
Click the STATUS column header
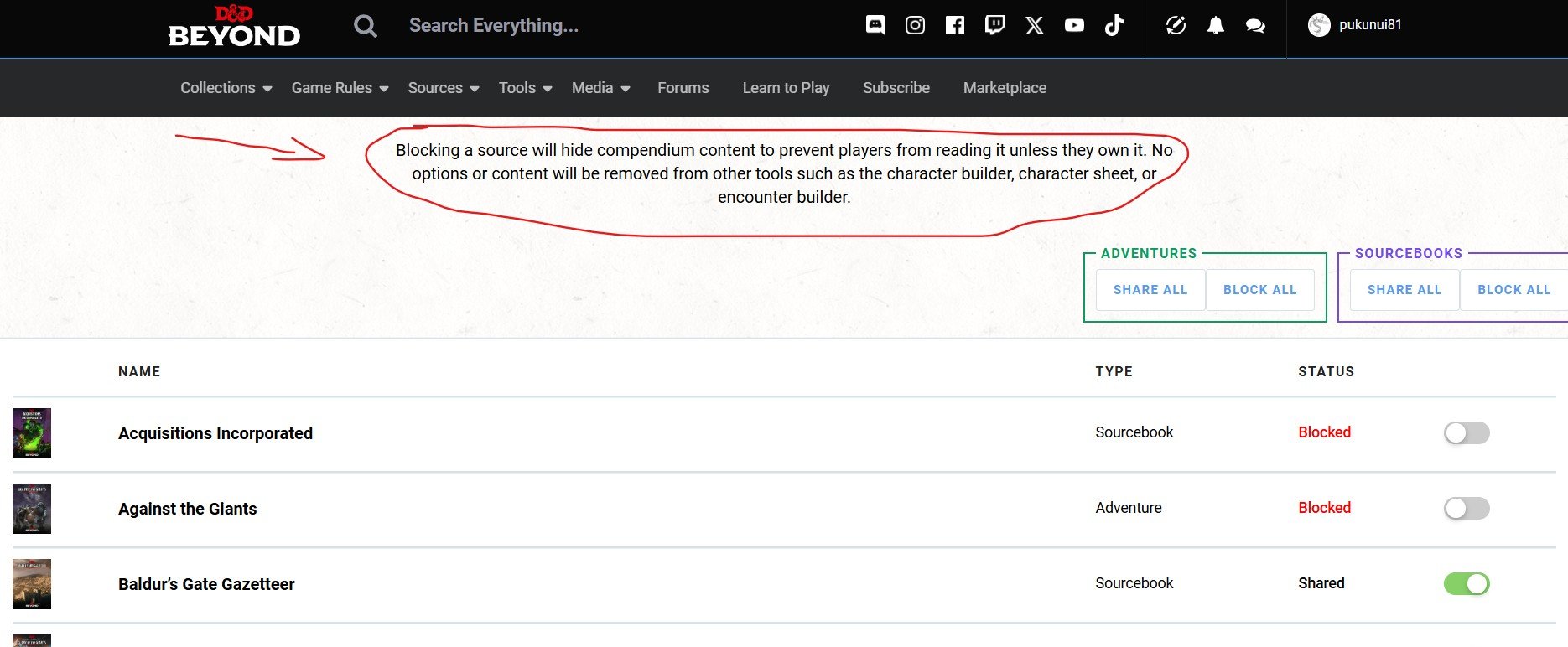pyautogui.click(x=1327, y=371)
